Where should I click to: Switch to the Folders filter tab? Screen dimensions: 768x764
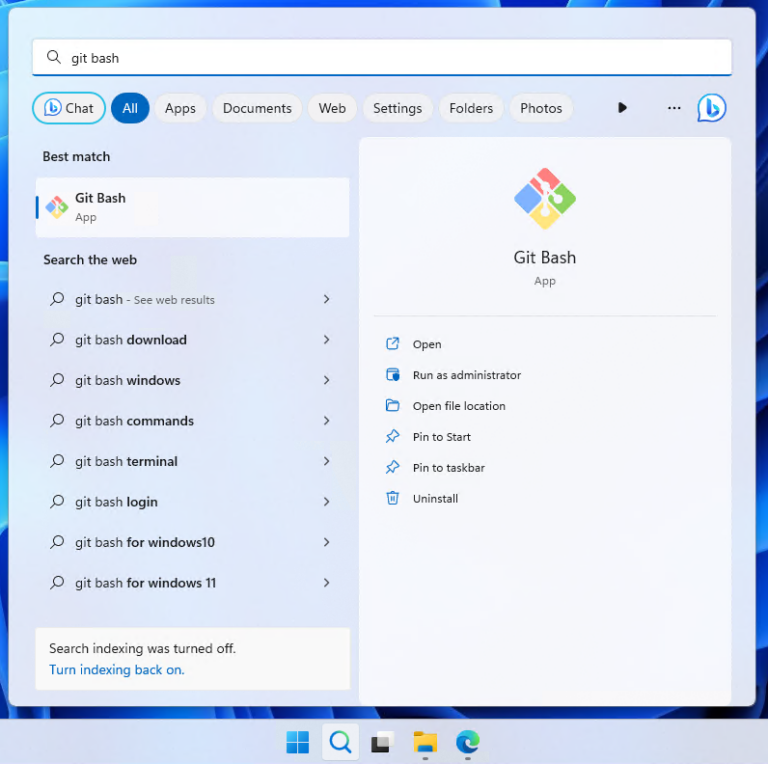pos(471,108)
